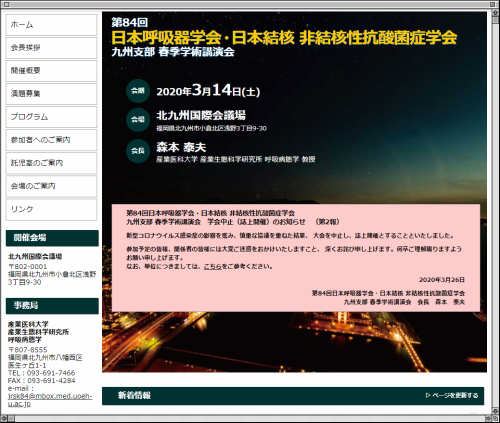The height and width of the screenshot is (423, 500).
Task: Open 参加者へのご案内 menu item
Action: (51, 140)
